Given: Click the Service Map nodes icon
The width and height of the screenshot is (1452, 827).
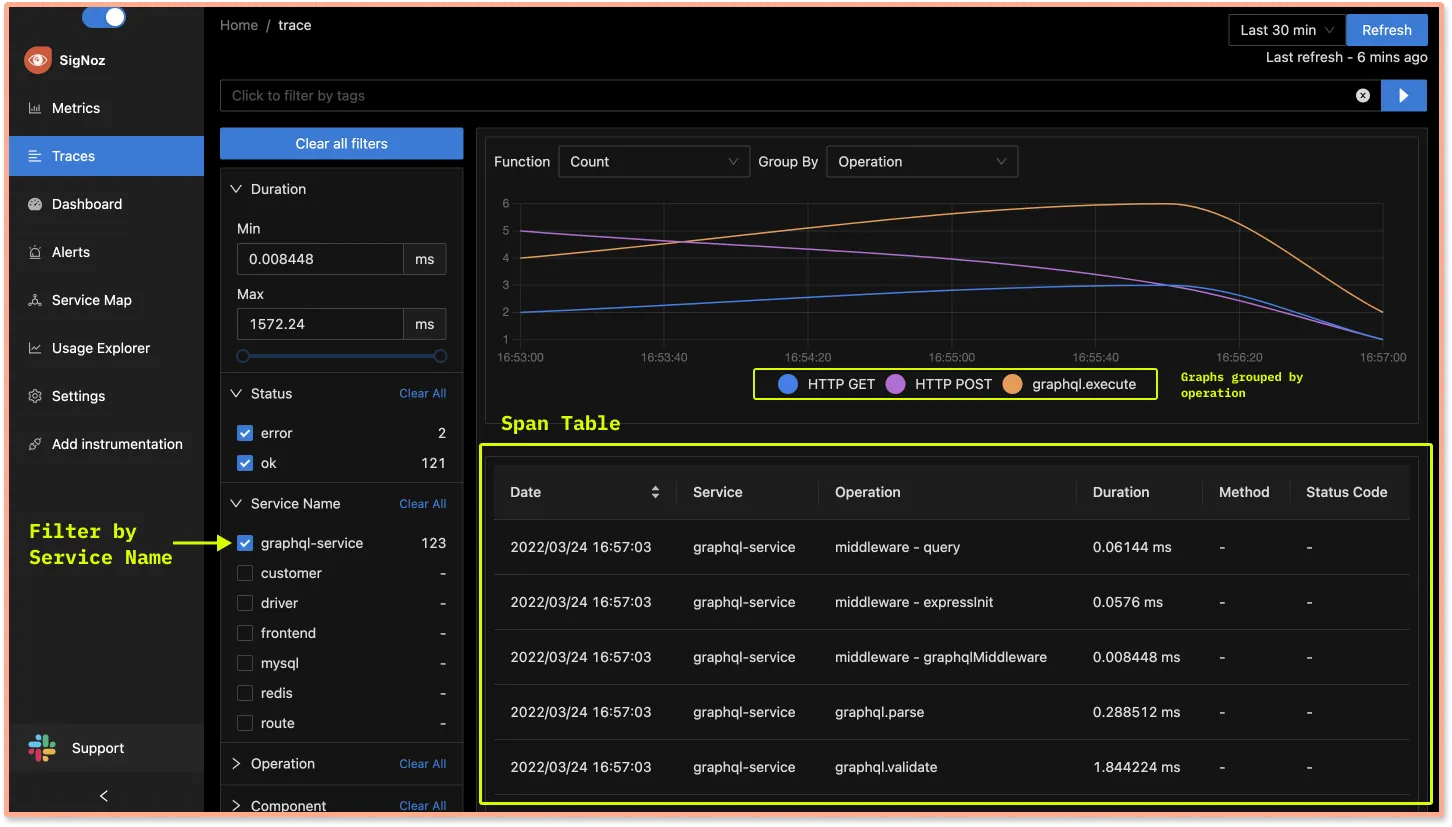Looking at the screenshot, I should [x=35, y=300].
